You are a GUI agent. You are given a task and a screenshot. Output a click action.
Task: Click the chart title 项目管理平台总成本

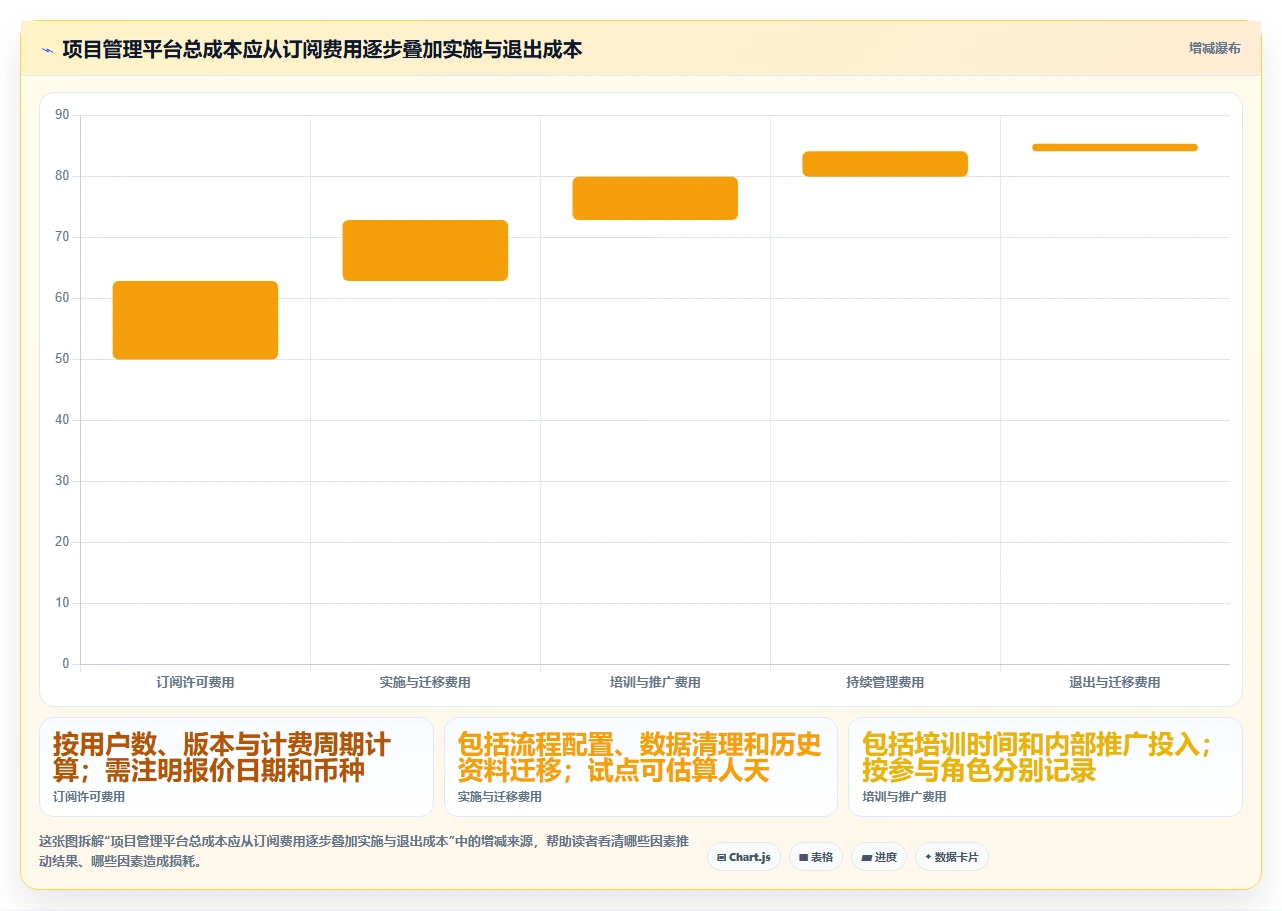[322, 49]
